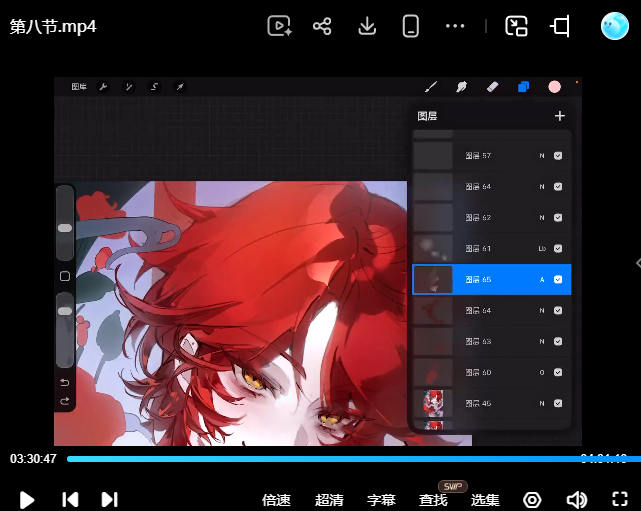Image resolution: width=641 pixels, height=511 pixels.
Task: Open blend mode N of layer 62
Action: (x=542, y=217)
